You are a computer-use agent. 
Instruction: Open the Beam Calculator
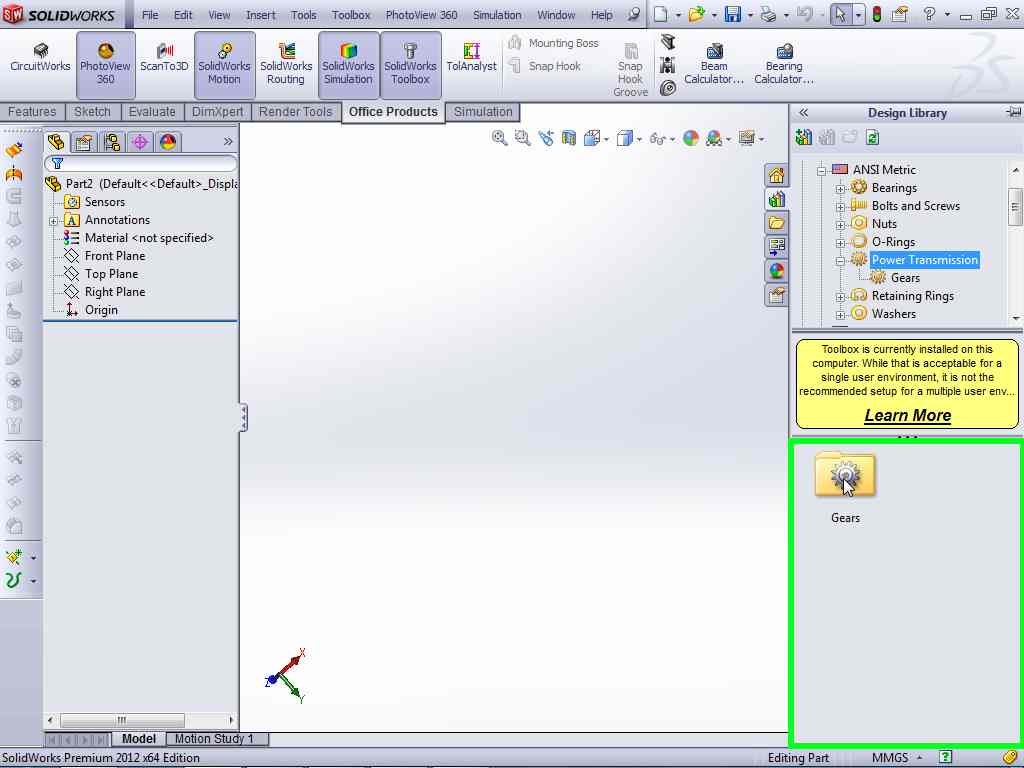[714, 65]
